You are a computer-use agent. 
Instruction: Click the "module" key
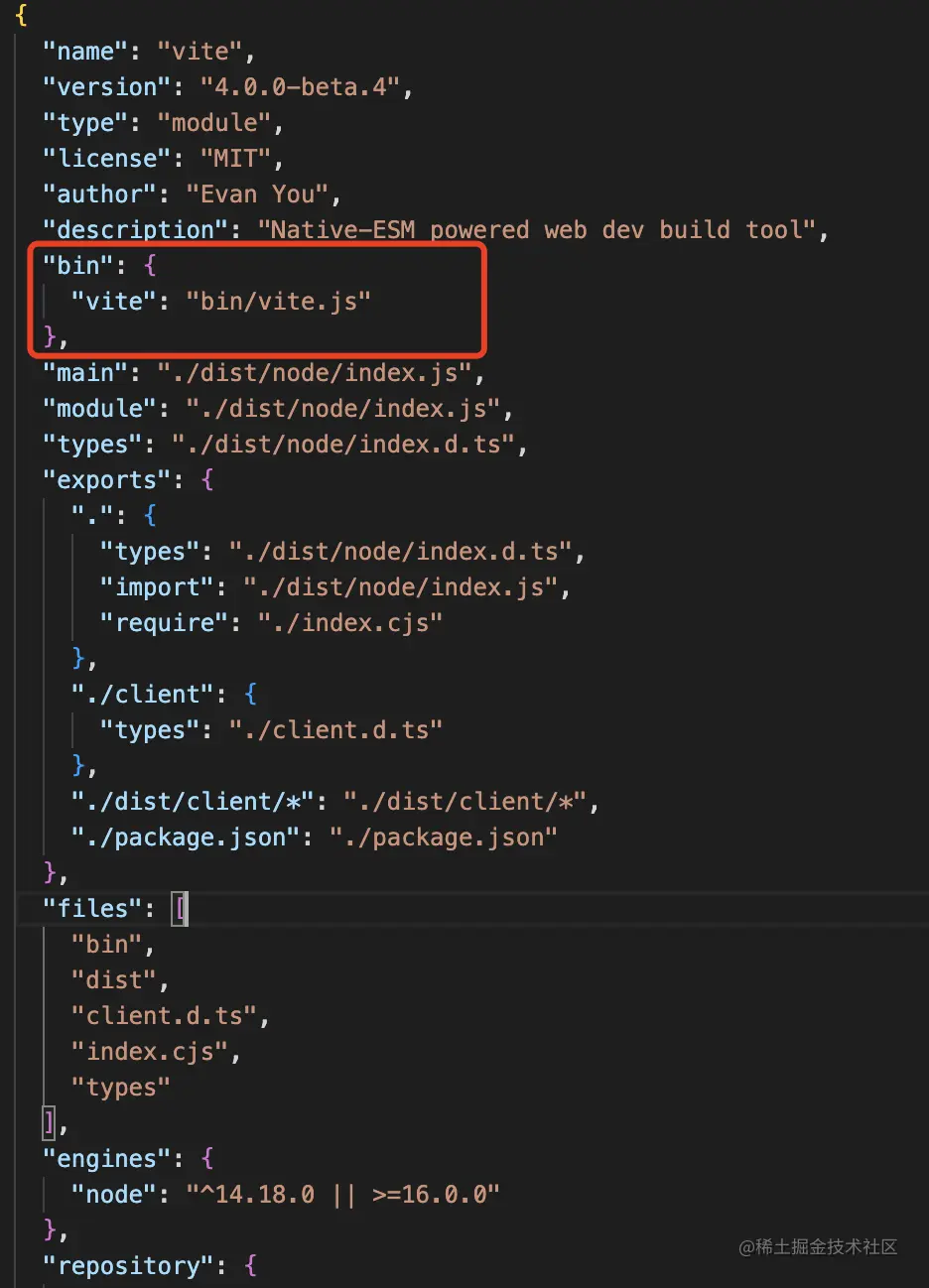click(x=100, y=409)
